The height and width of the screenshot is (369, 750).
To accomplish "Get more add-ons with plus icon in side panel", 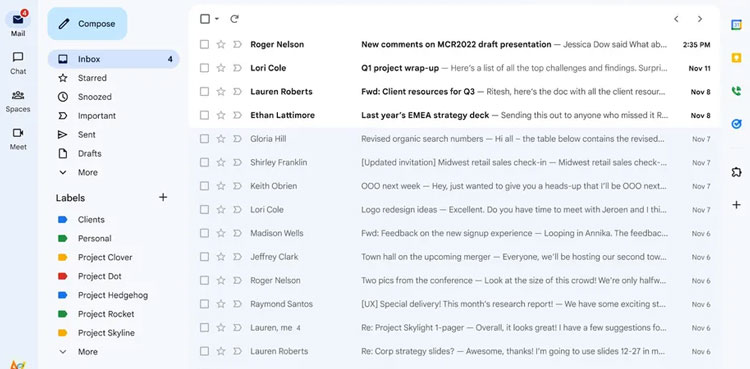I will 736,205.
